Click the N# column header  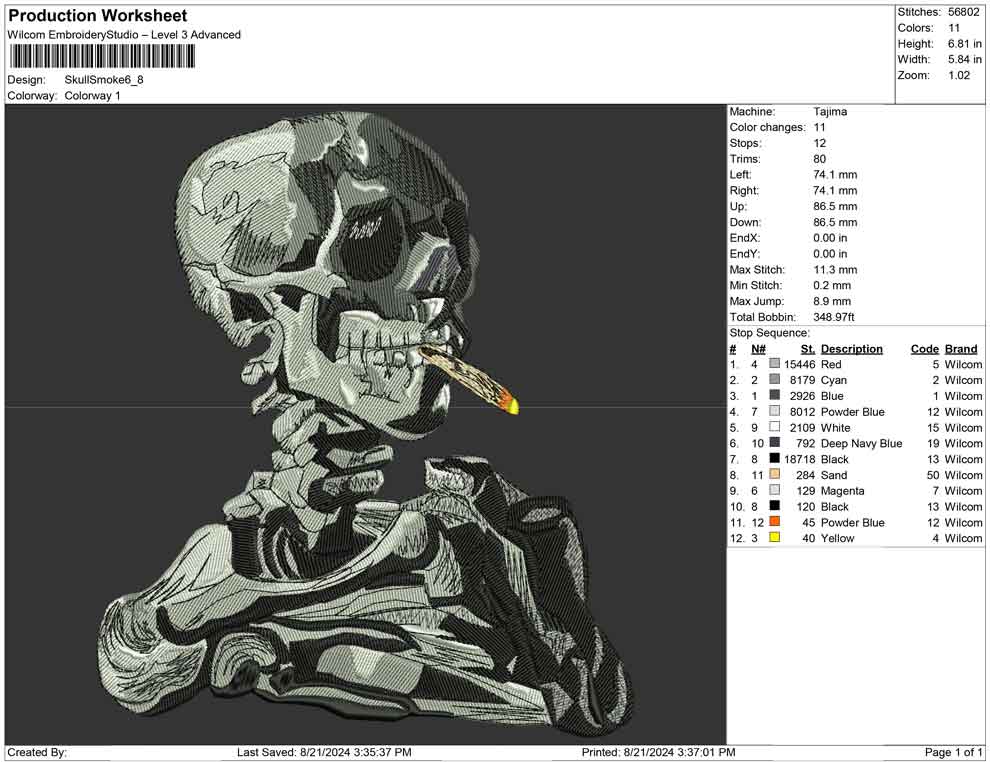coord(758,349)
